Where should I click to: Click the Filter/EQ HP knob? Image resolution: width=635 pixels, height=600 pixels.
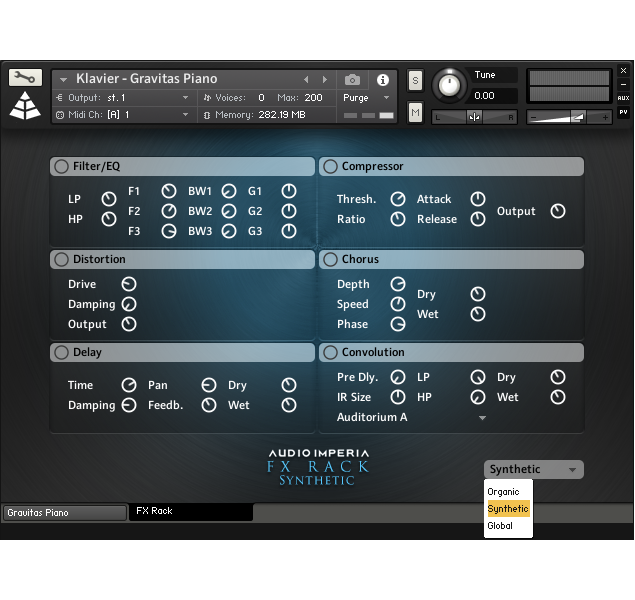coord(109,219)
